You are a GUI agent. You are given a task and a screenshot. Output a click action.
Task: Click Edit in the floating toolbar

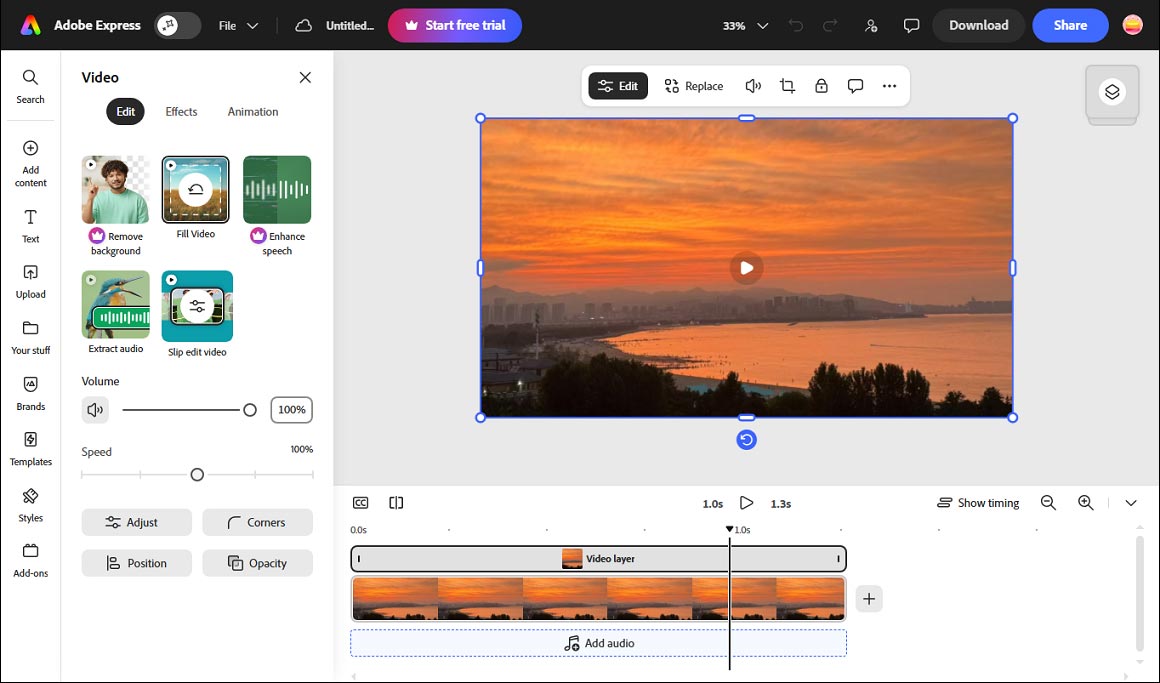(x=618, y=86)
